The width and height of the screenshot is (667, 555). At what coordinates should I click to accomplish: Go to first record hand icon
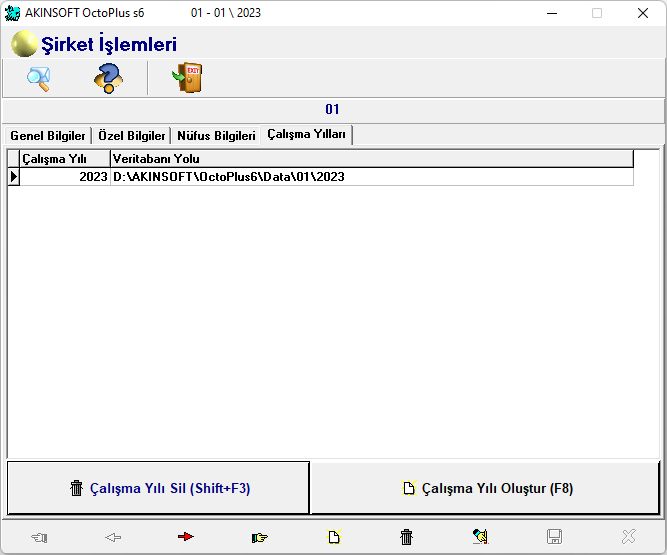39,538
